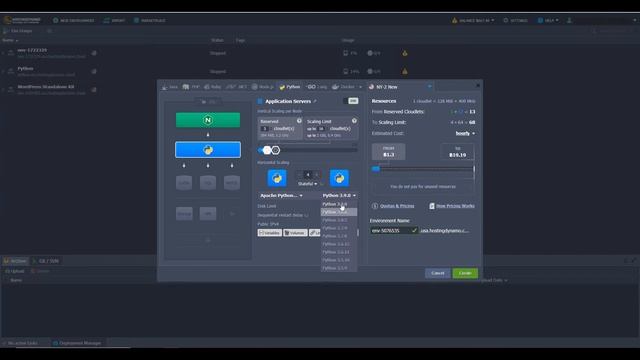Expand the WordPress Standalone Kit environment row
Screen dimensions: 640x360
click(x=3, y=89)
